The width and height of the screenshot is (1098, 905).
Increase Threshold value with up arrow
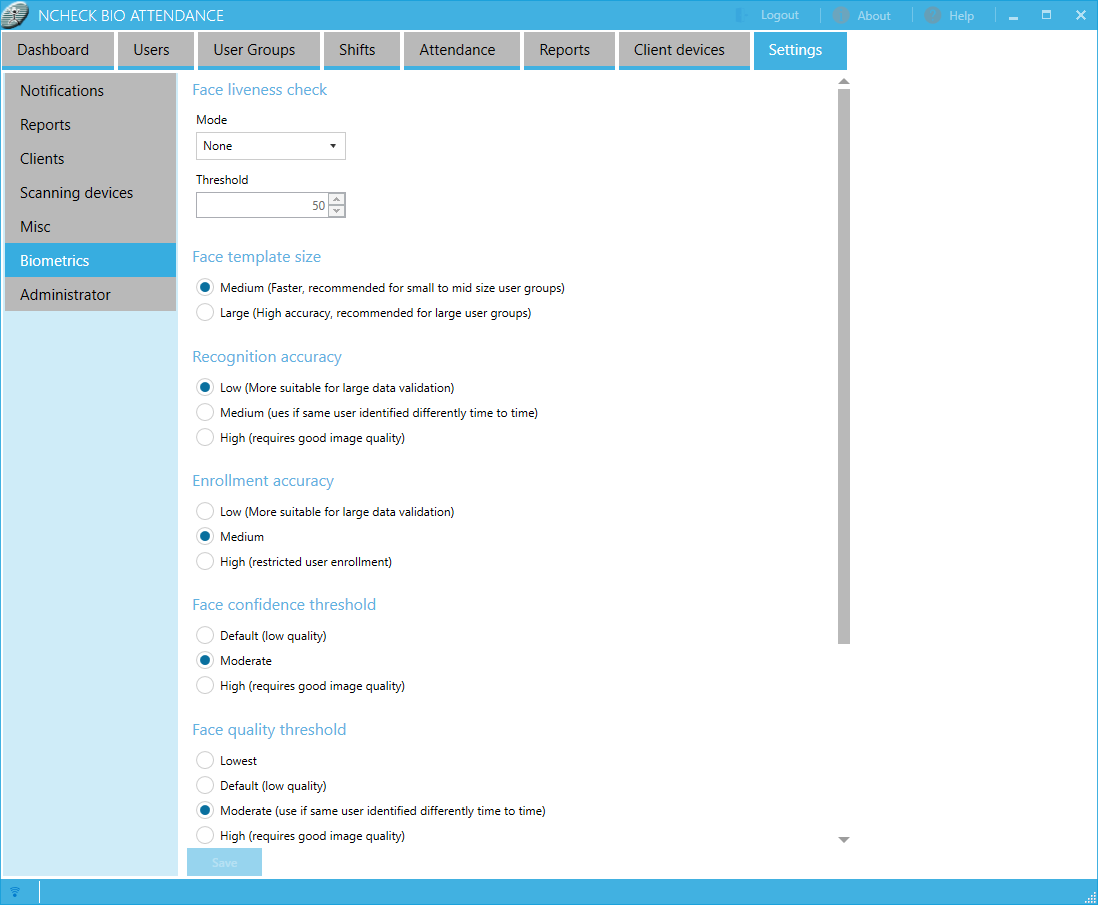click(x=337, y=199)
